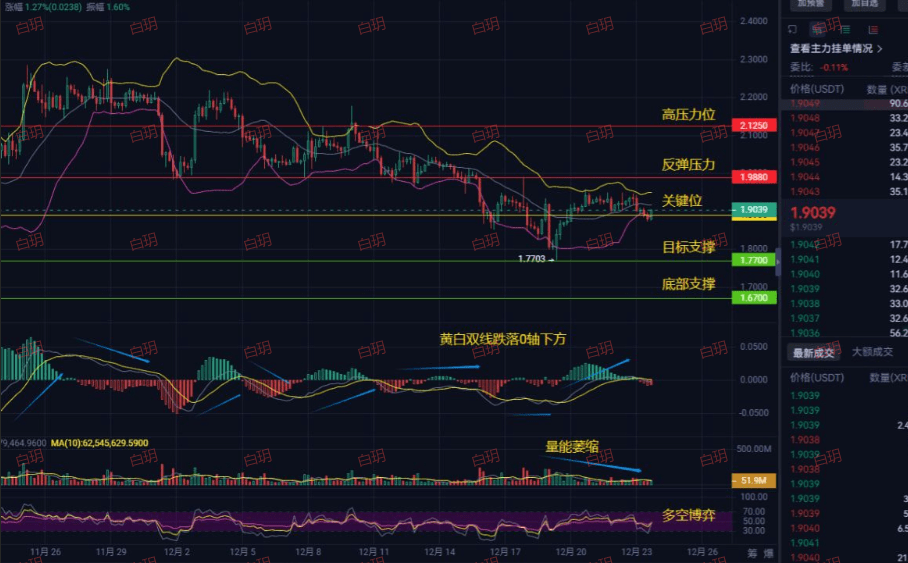Click the 500.00M label on volume axis
This screenshot has height=563, width=908.
click(754, 449)
